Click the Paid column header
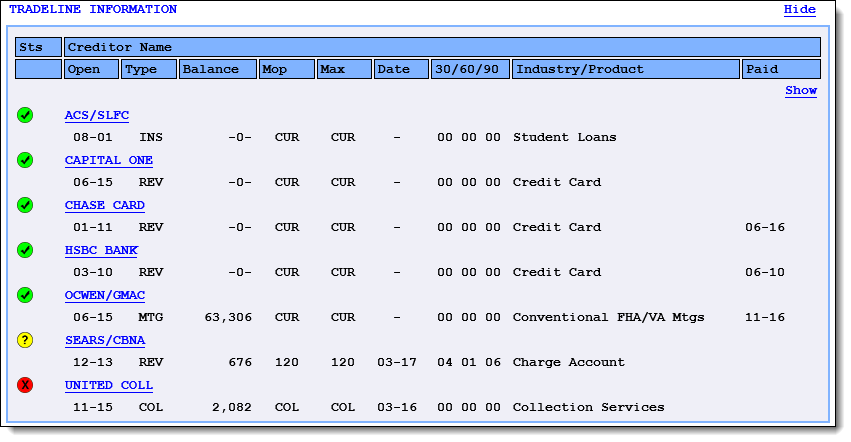Screen dimensions: 851x442 (781, 70)
